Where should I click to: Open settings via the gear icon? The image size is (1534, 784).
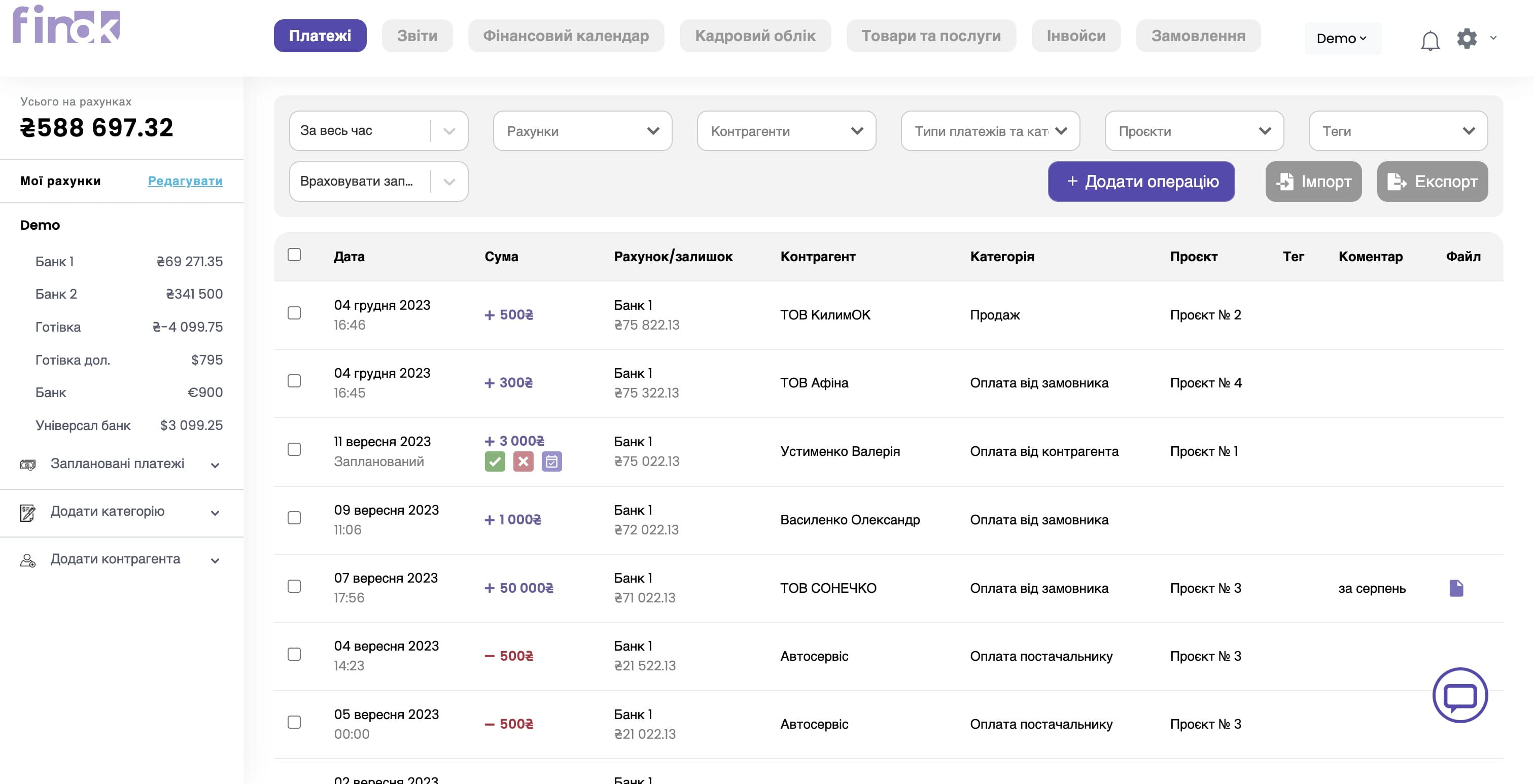tap(1467, 38)
